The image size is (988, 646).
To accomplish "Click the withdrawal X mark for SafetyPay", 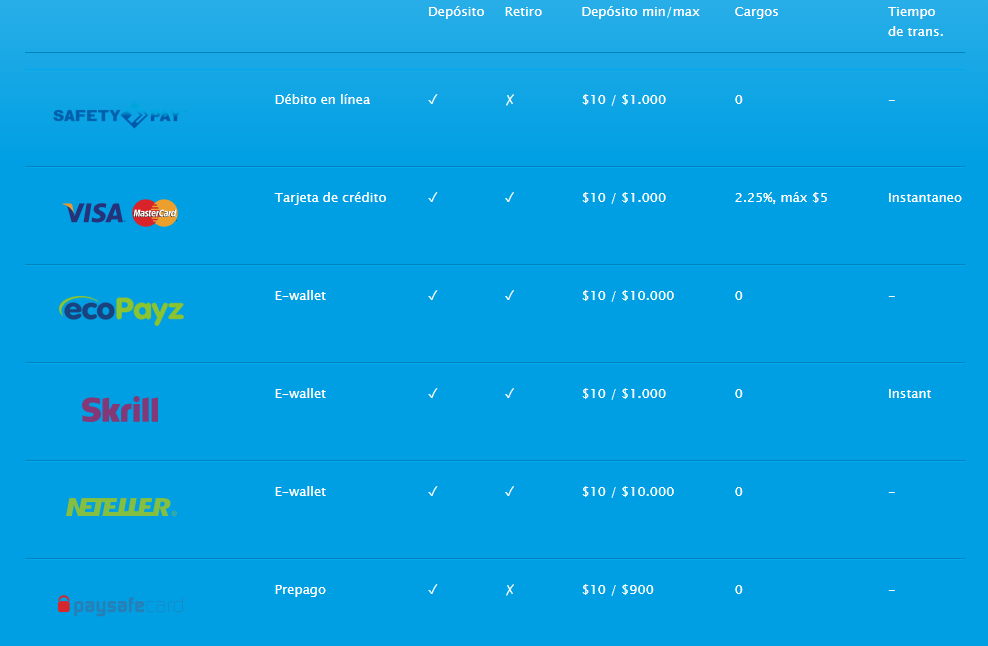I will 510,100.
